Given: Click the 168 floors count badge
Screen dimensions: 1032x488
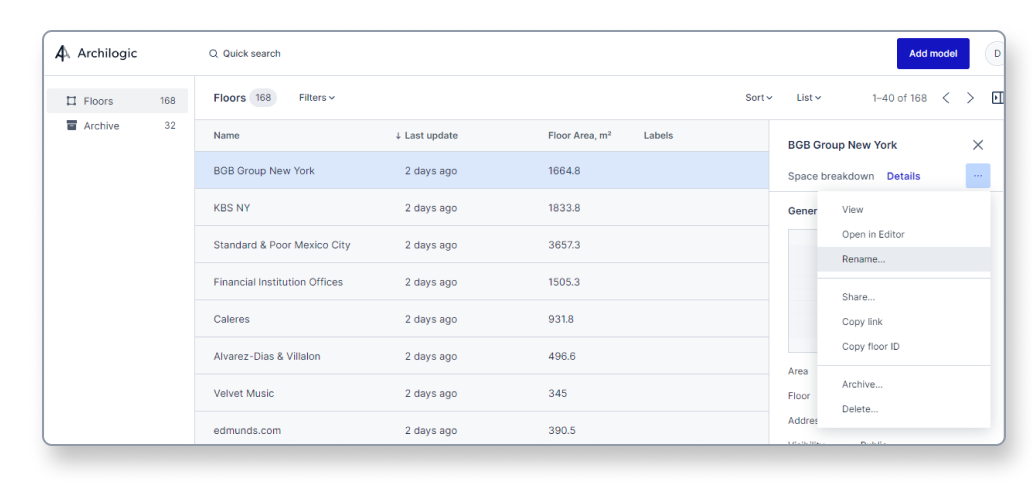Looking at the screenshot, I should click(x=263, y=97).
